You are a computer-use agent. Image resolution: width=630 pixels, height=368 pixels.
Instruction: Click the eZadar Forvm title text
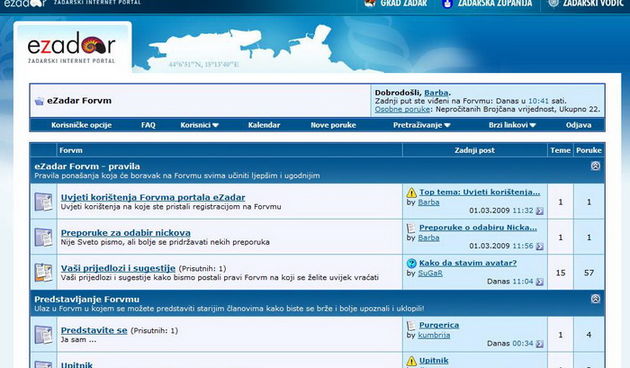point(79,101)
